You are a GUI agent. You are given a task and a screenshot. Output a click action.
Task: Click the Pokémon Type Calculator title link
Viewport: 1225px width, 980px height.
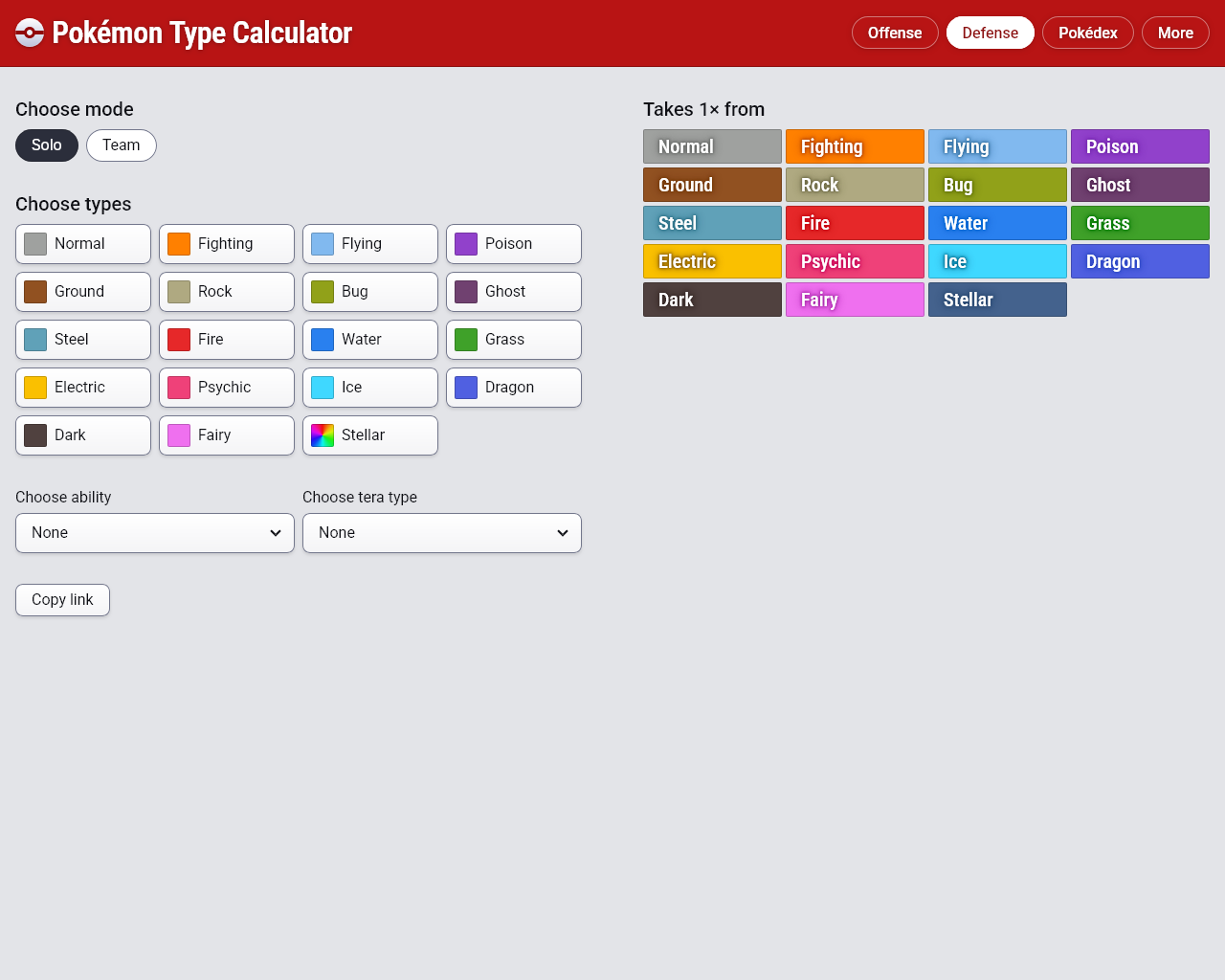(202, 33)
